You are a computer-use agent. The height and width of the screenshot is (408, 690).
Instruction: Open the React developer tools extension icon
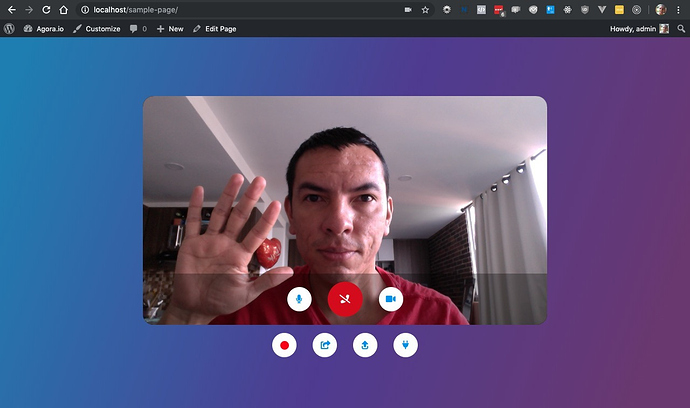(568, 10)
